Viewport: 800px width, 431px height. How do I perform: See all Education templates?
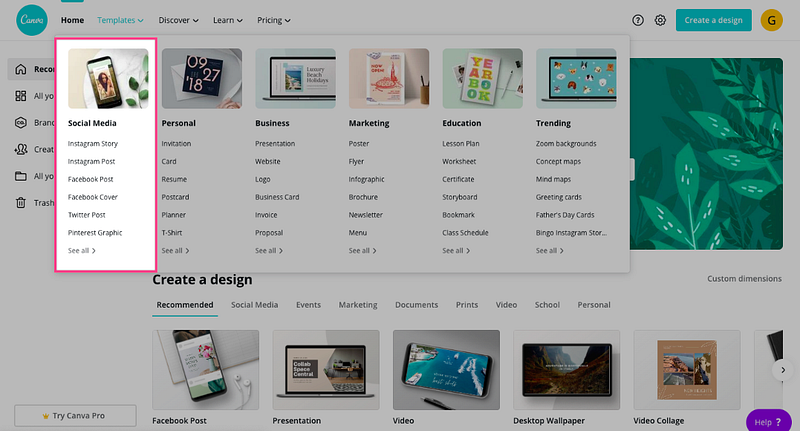click(456, 250)
